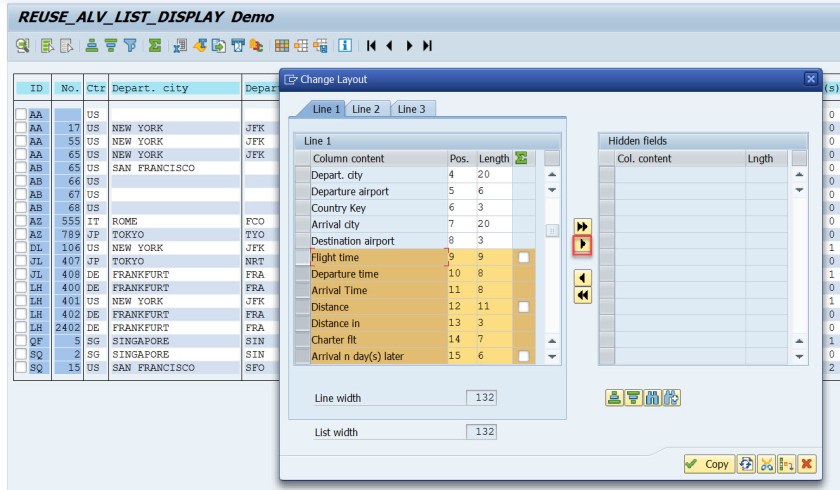
Task: Open the word processing export icon
Action: (x=200, y=46)
